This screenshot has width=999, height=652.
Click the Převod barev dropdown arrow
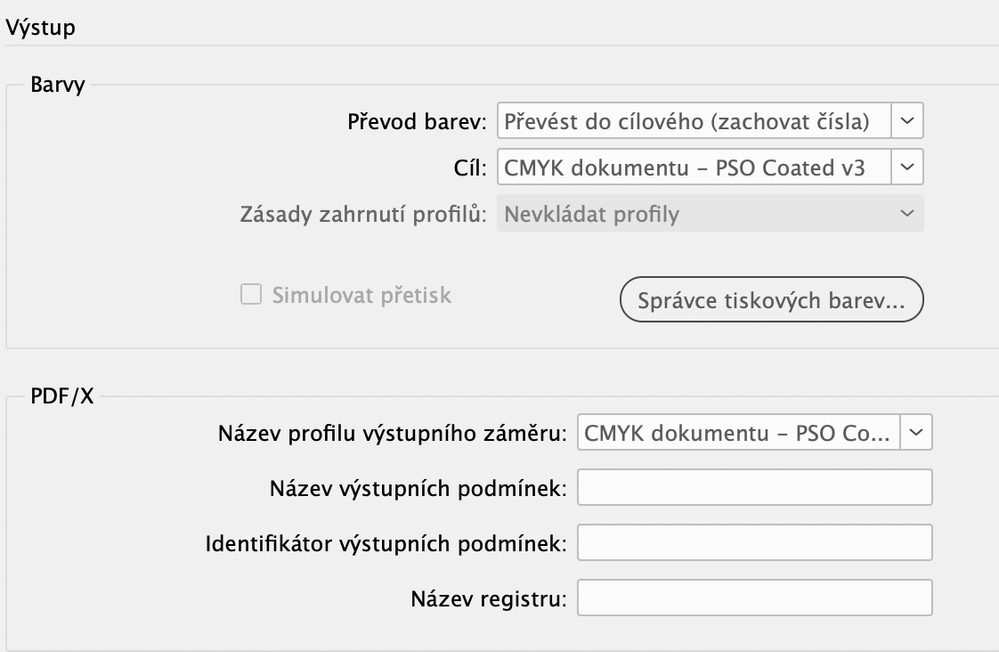(x=907, y=121)
